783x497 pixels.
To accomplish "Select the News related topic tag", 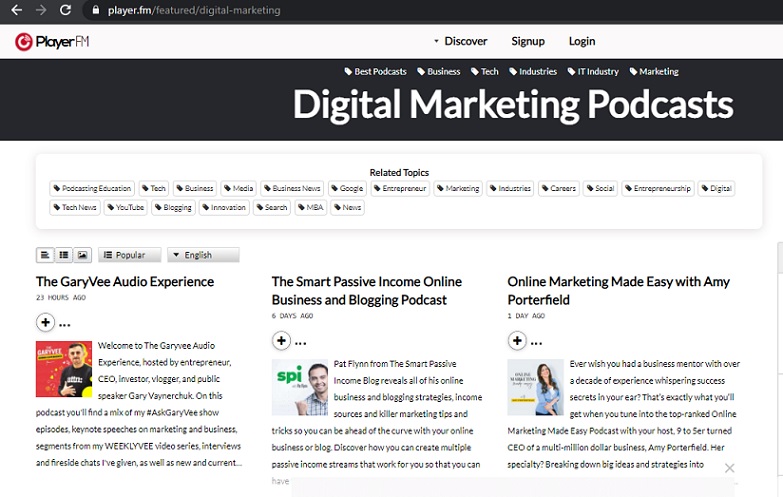I will click(348, 207).
